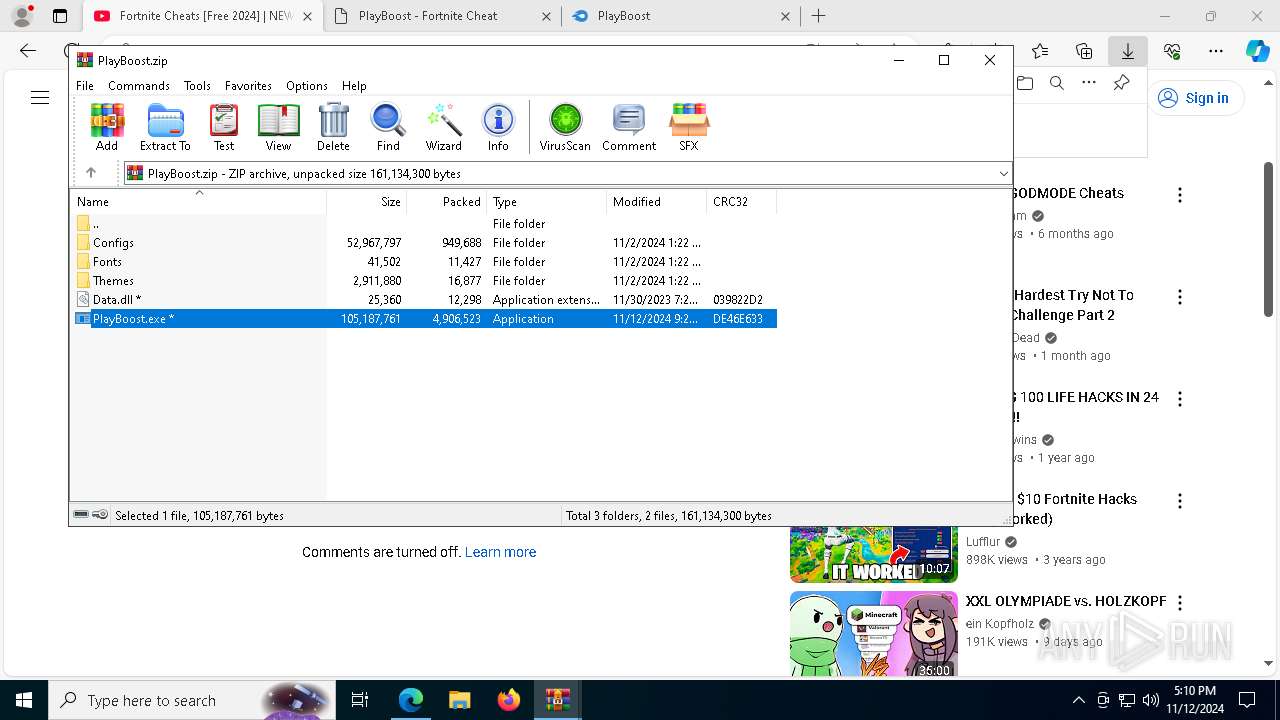Click the YouTube Sign in button
The width and height of the screenshot is (1280, 720).
pyautogui.click(x=1195, y=98)
